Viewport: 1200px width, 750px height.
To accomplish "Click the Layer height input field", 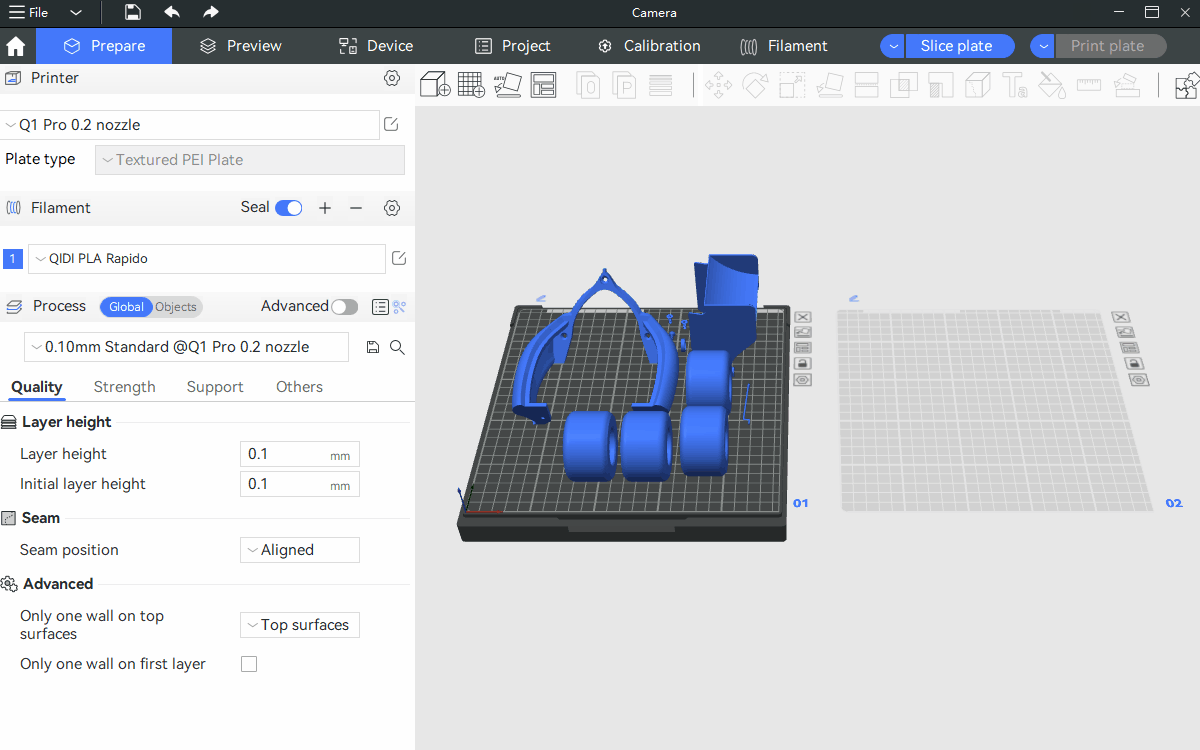I will click(x=286, y=454).
